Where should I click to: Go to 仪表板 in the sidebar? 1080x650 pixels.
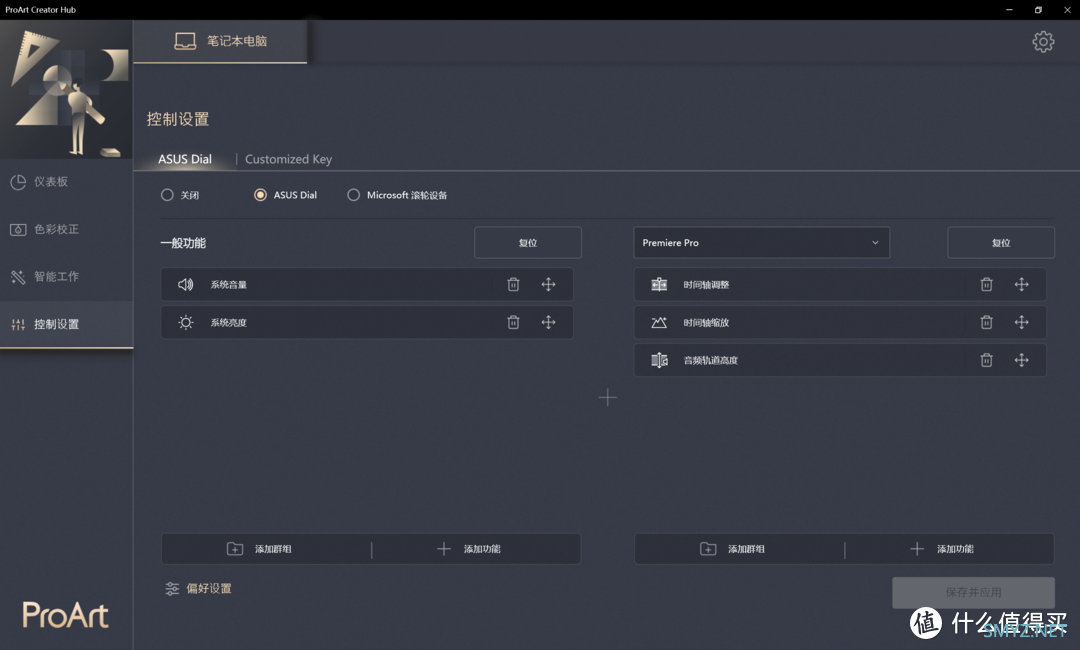tap(66, 182)
